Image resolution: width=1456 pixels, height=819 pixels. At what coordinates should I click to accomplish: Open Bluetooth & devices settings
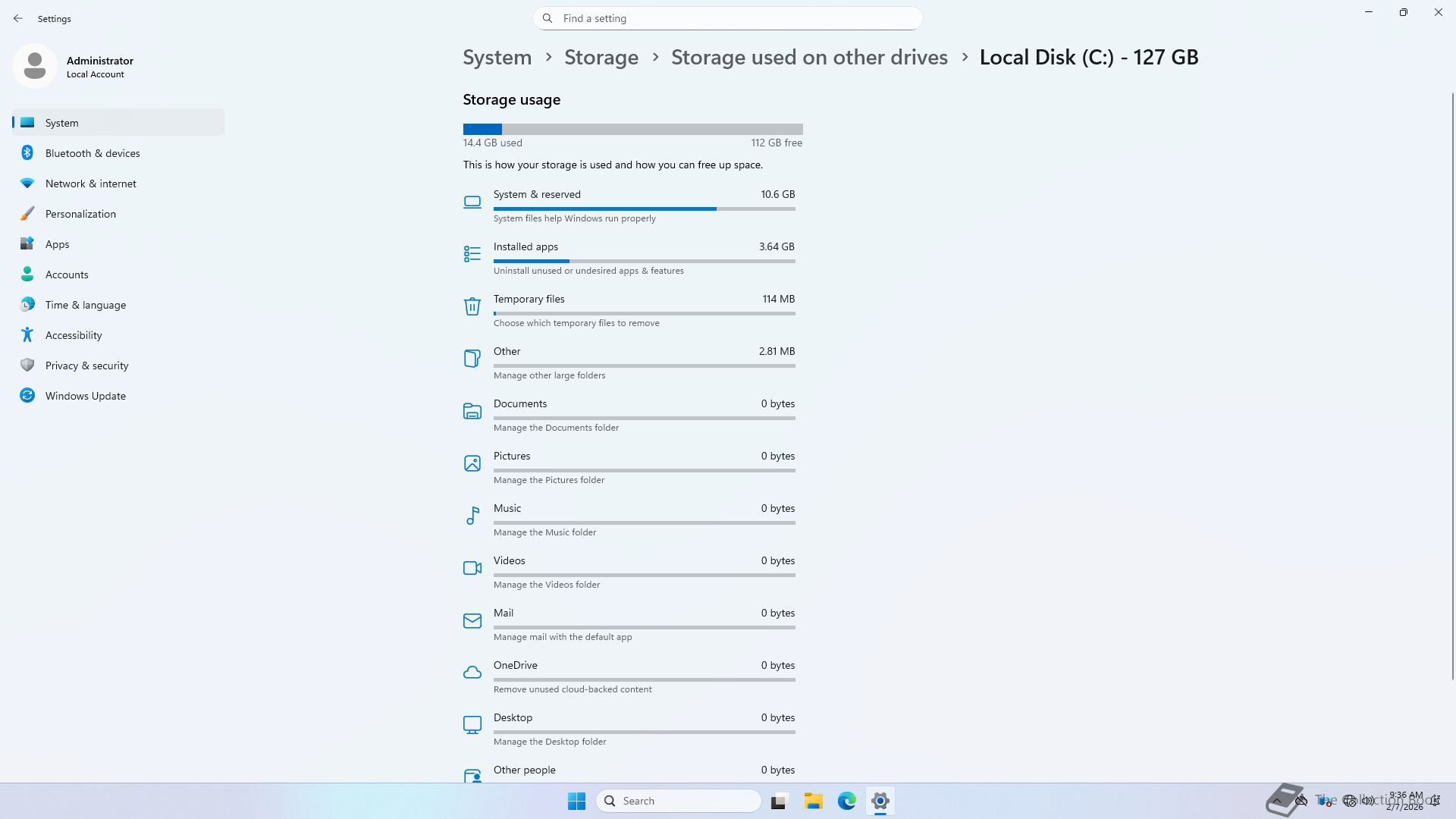pos(93,153)
